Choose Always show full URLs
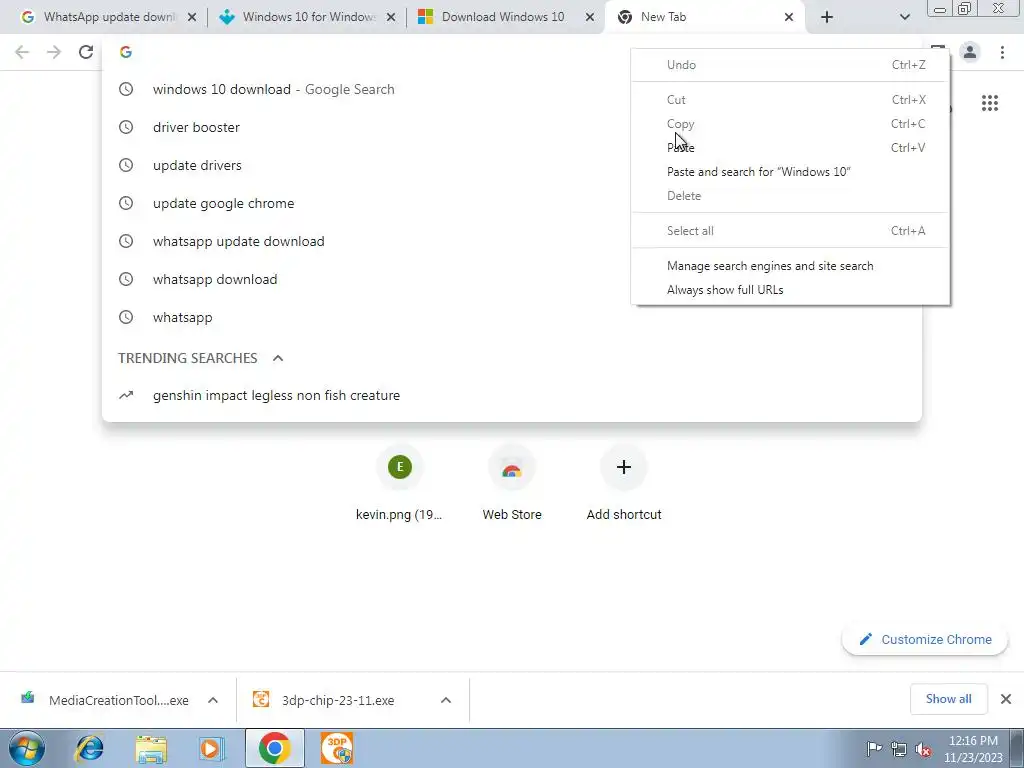This screenshot has width=1024, height=768. pos(790,290)
